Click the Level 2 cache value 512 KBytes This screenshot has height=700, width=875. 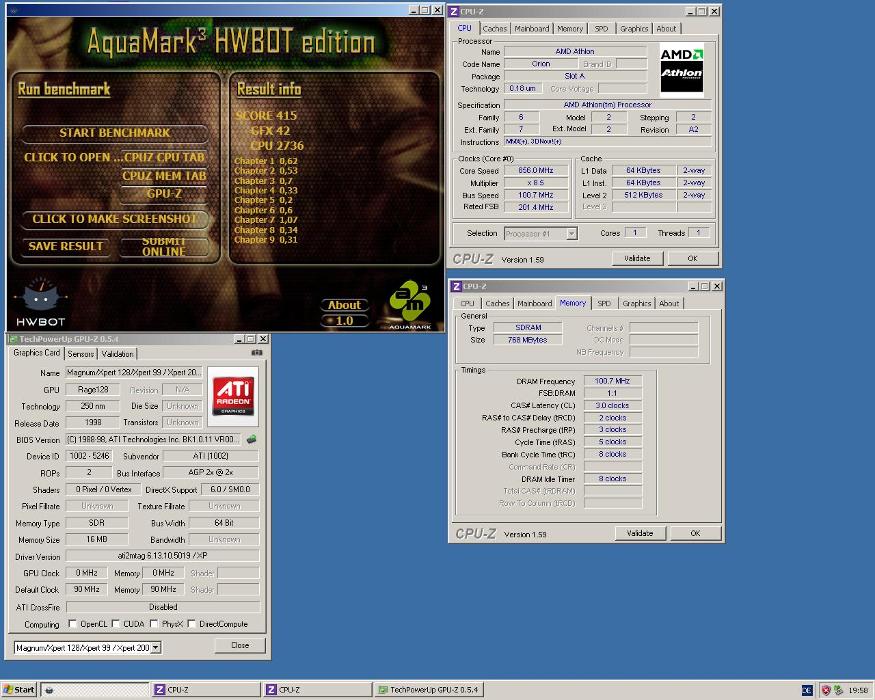point(643,195)
